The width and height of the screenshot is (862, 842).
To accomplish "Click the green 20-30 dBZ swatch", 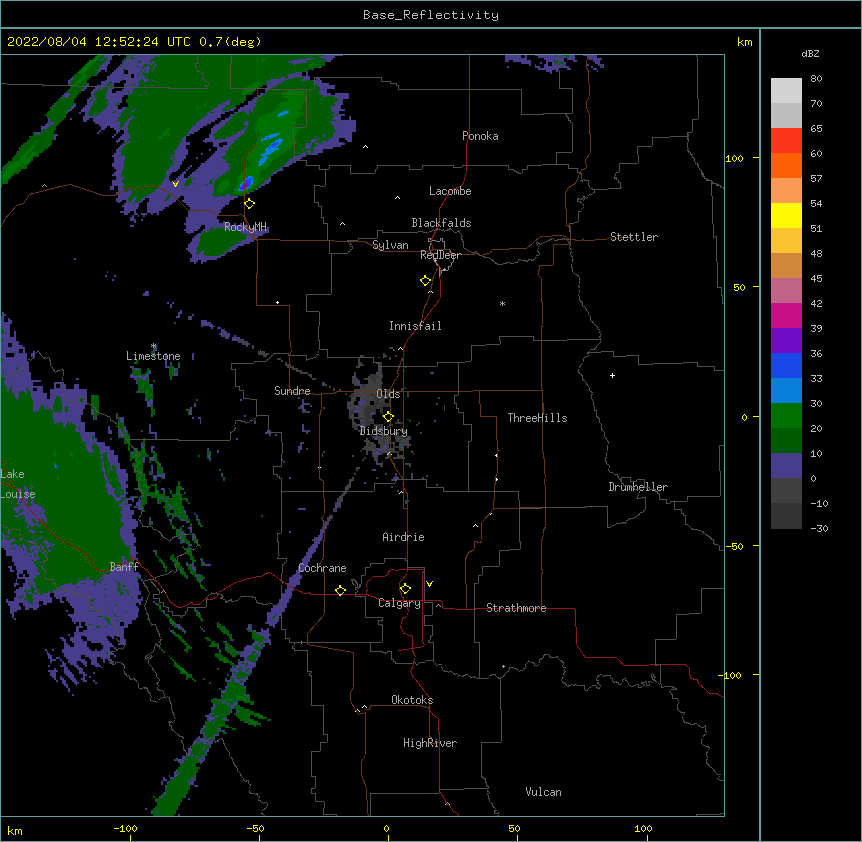I will (x=786, y=416).
